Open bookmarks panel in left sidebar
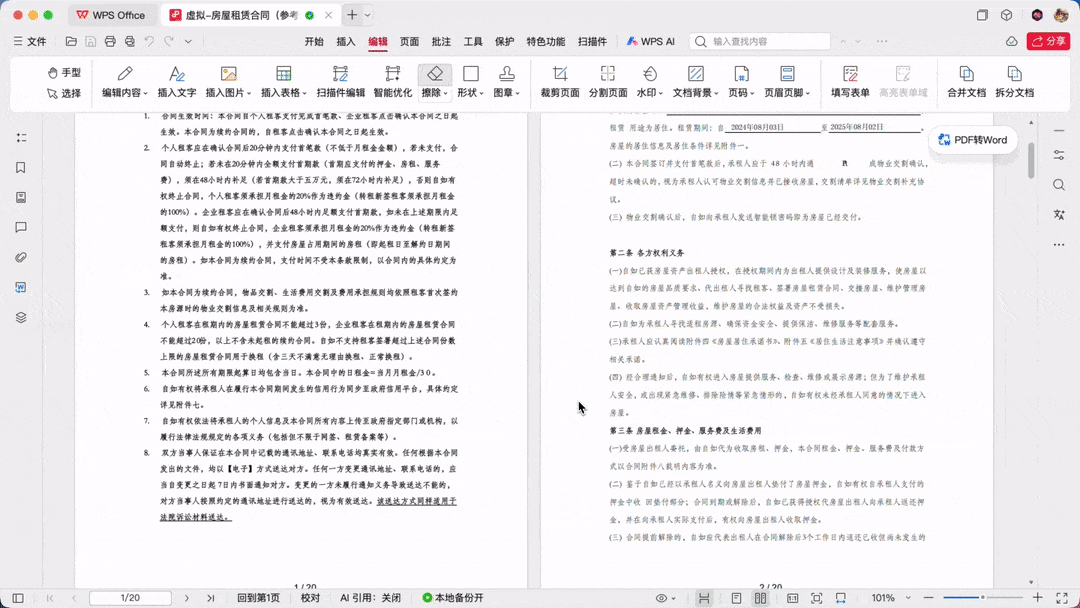 21,167
